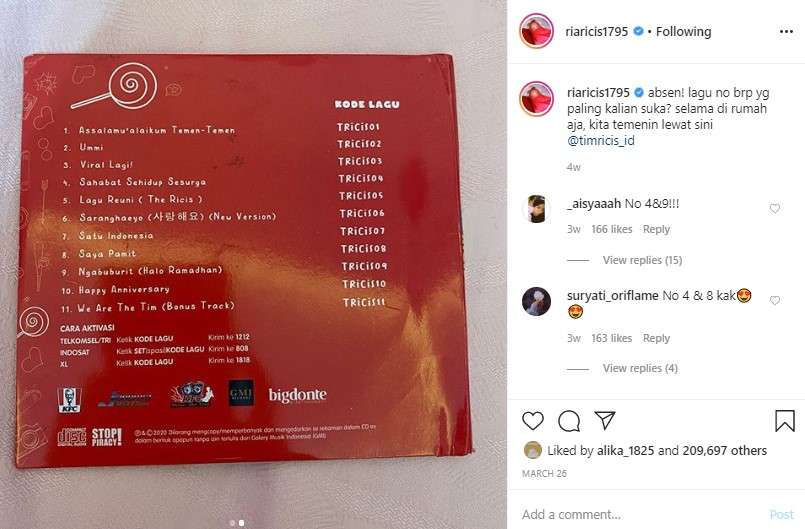
Task: Like _aisyaaah's comment heart
Action: [775, 209]
